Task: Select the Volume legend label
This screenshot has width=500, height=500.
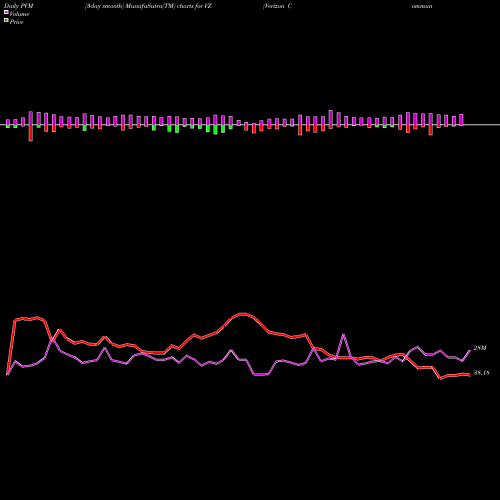Action: (19, 14)
